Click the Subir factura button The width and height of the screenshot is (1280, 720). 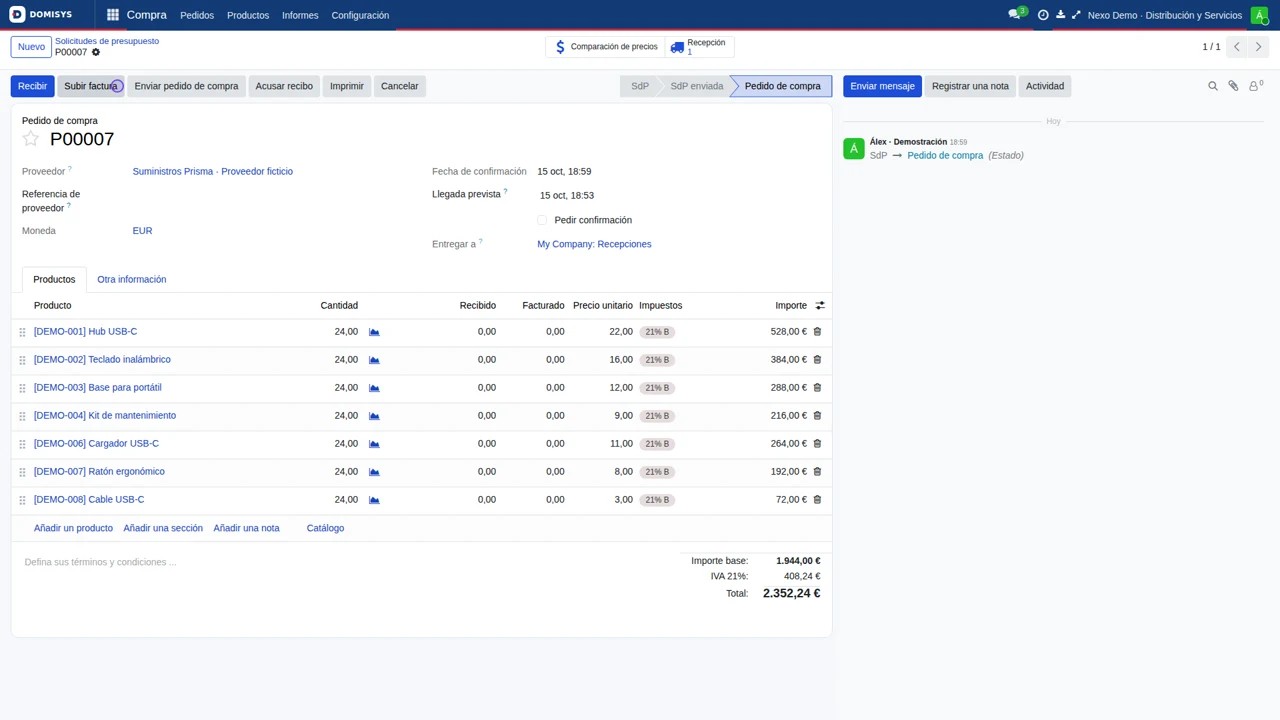(91, 86)
